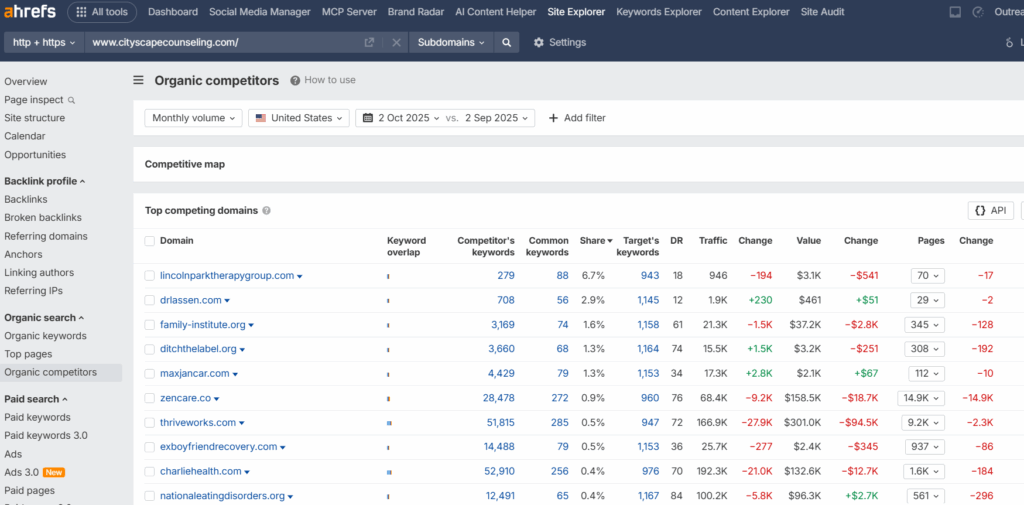Collapse Organic search section
The height and width of the screenshot is (505, 1024).
44,318
